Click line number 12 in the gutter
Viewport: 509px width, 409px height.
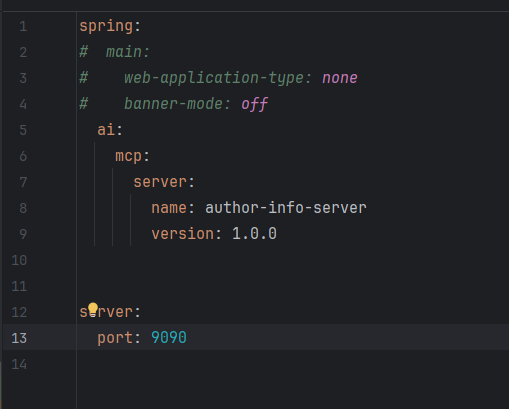pyautogui.click(x=19, y=312)
